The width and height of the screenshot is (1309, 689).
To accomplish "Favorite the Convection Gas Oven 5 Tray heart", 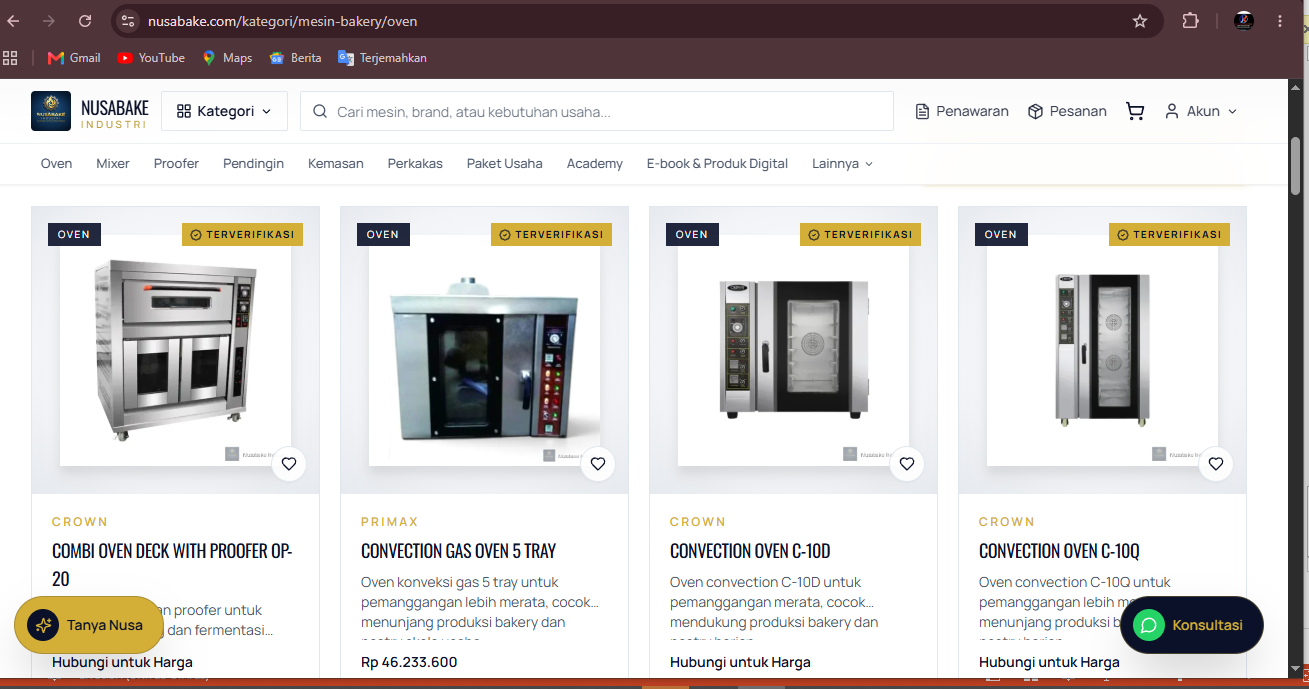I will click(x=598, y=464).
